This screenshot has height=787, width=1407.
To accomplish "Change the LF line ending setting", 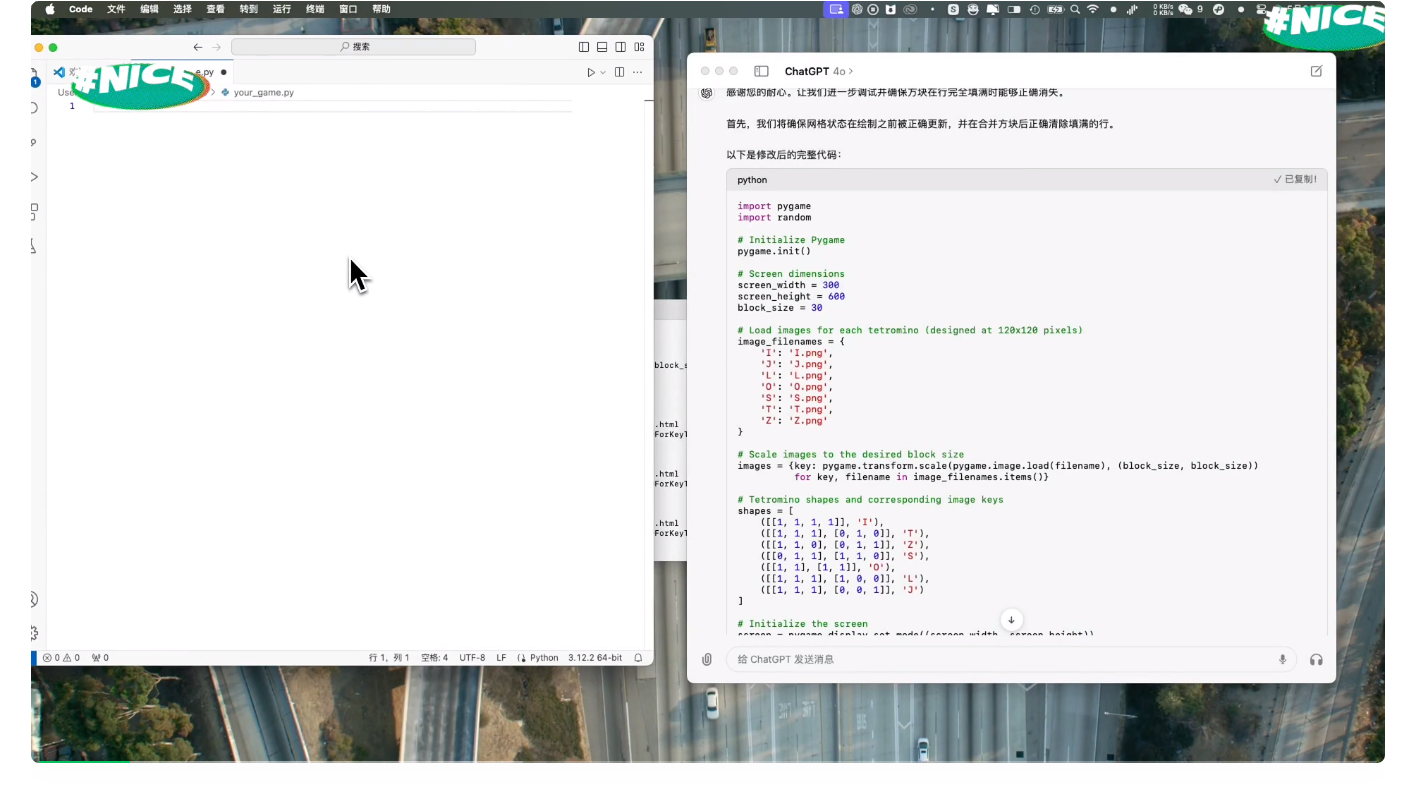I will coord(501,658).
